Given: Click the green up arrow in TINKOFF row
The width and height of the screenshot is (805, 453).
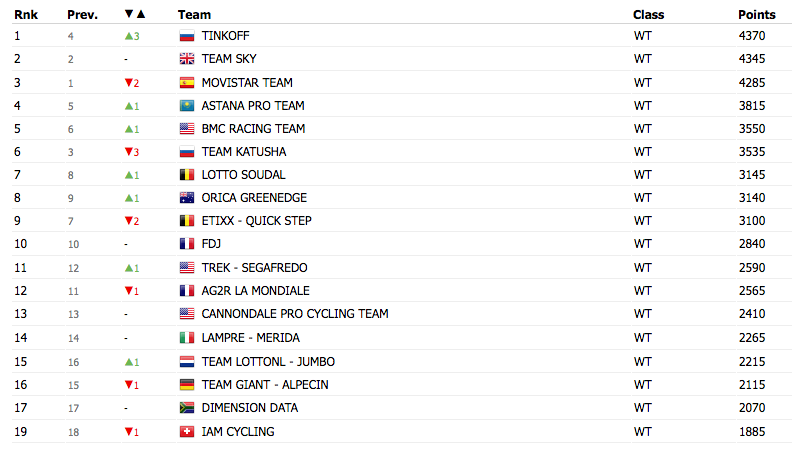Looking at the screenshot, I should (x=129, y=36).
